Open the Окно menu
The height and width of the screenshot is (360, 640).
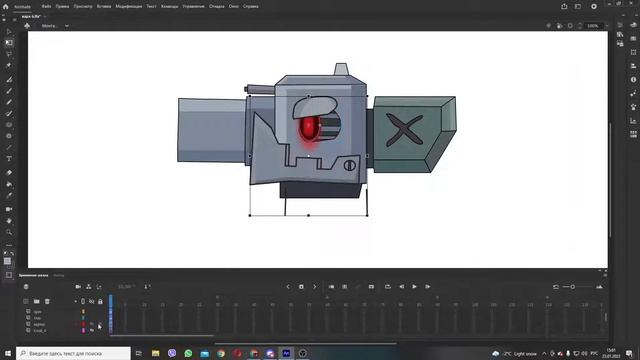click(x=233, y=6)
